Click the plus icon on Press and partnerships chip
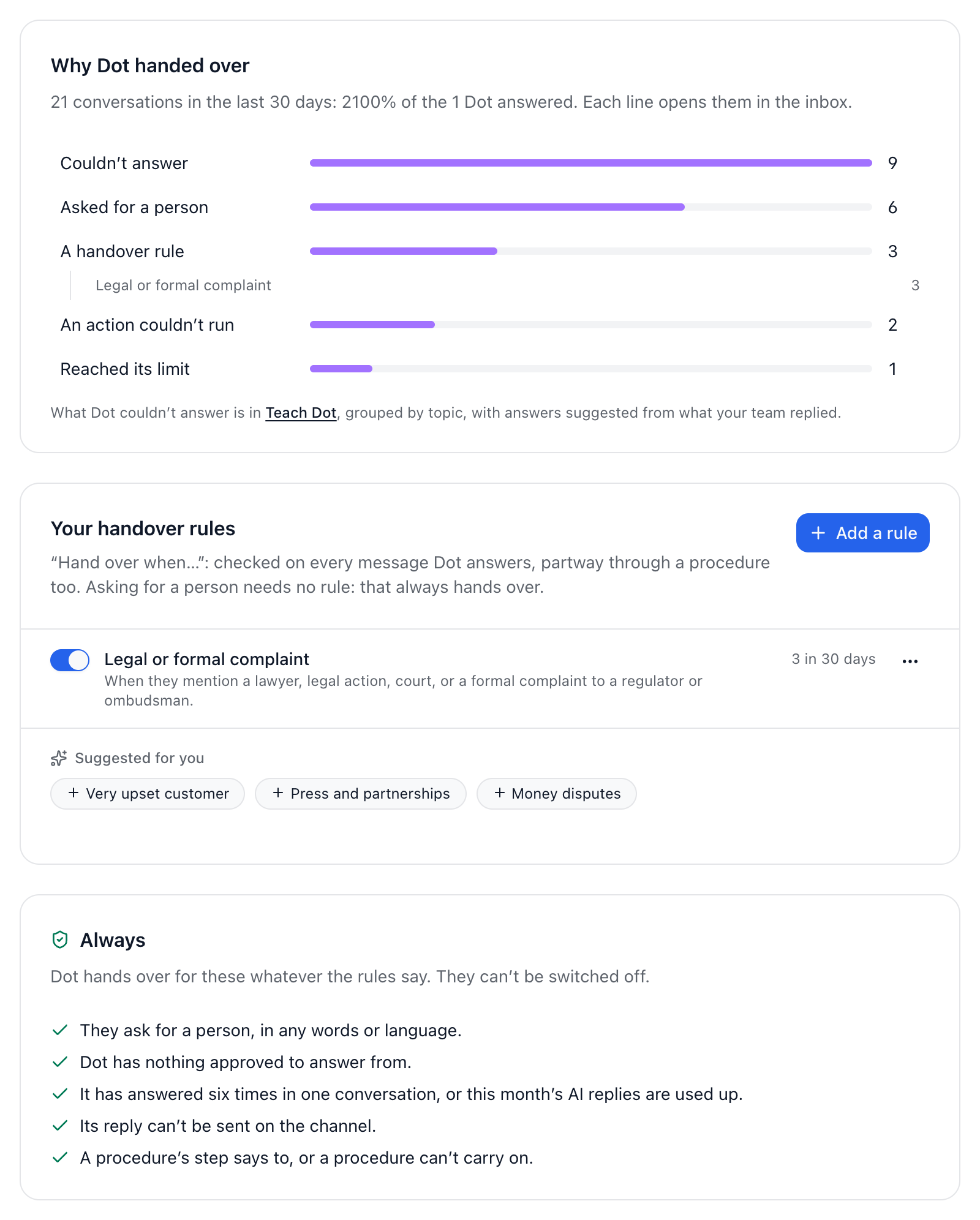 (x=278, y=793)
